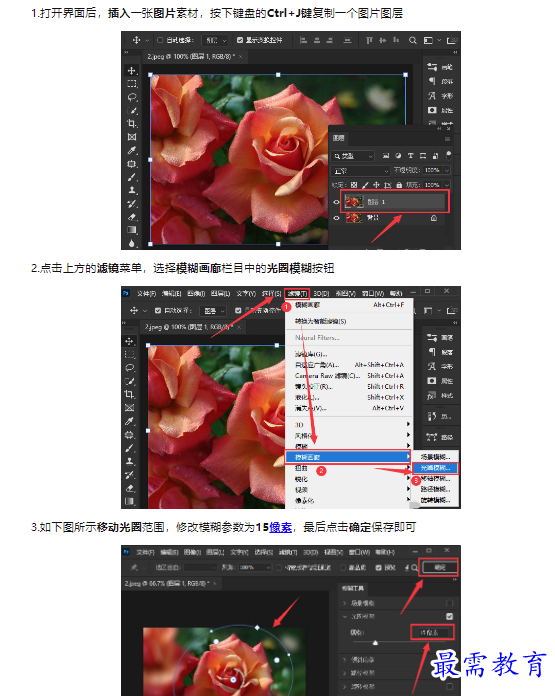
Task: Expand the field blur section in blur tools panel
Action: tap(345, 603)
